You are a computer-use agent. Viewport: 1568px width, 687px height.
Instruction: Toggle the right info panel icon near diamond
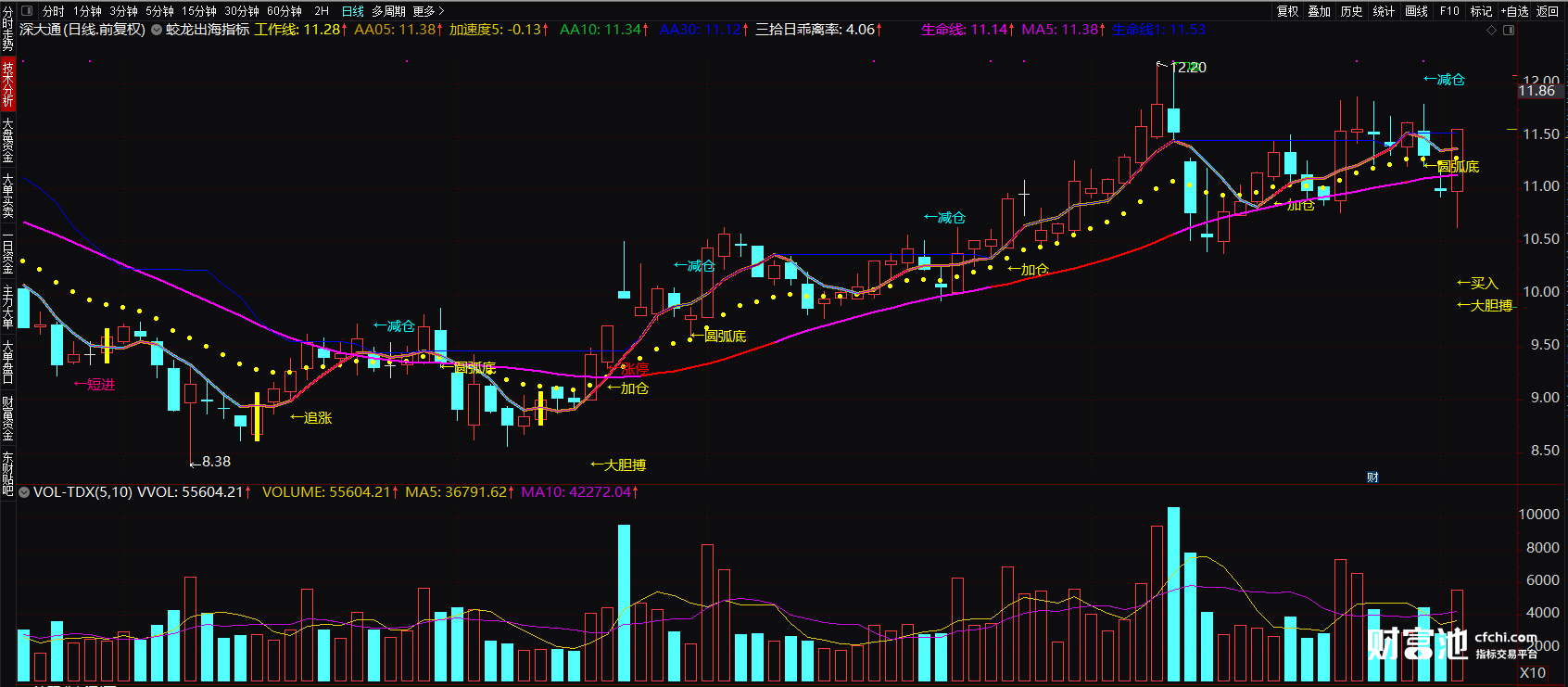[x=1508, y=30]
